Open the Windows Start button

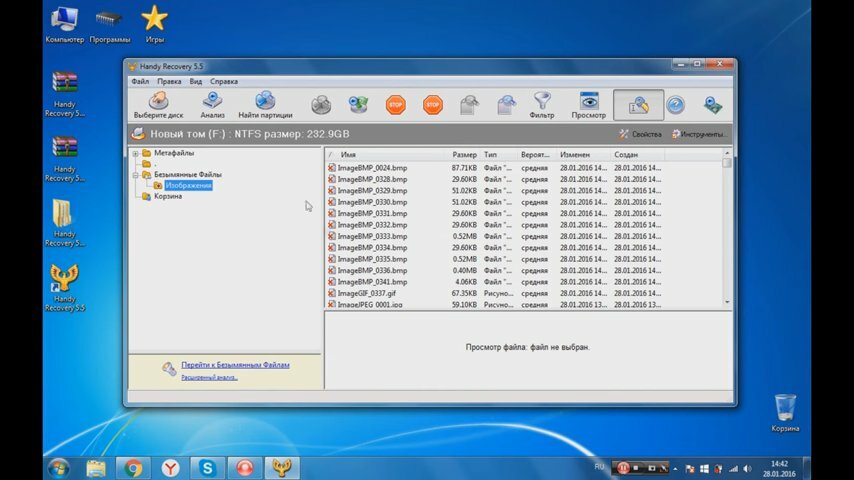pos(58,468)
